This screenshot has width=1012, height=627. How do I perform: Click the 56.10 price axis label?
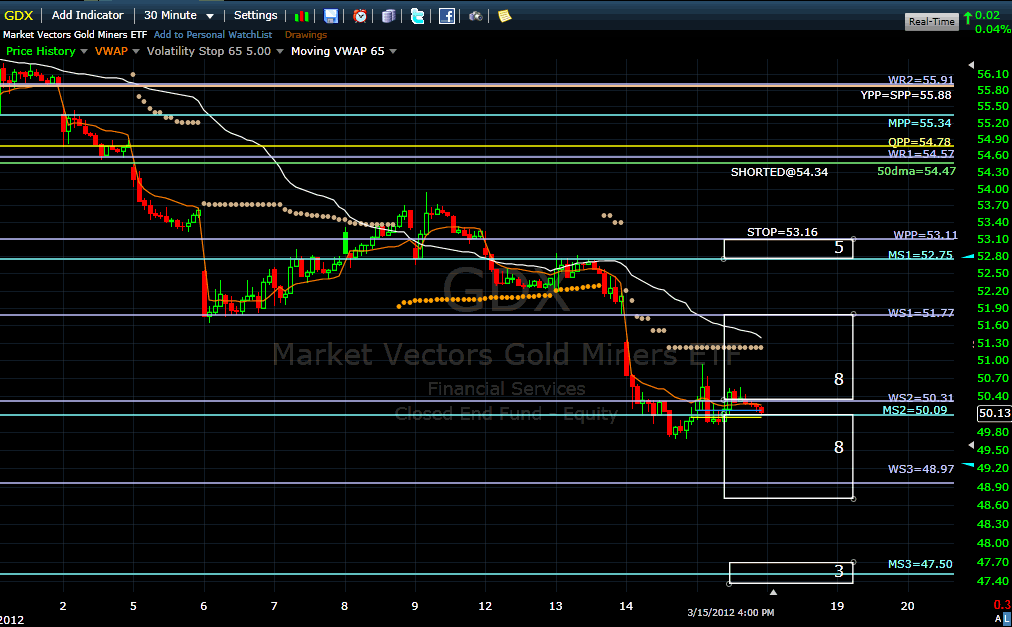click(x=993, y=74)
